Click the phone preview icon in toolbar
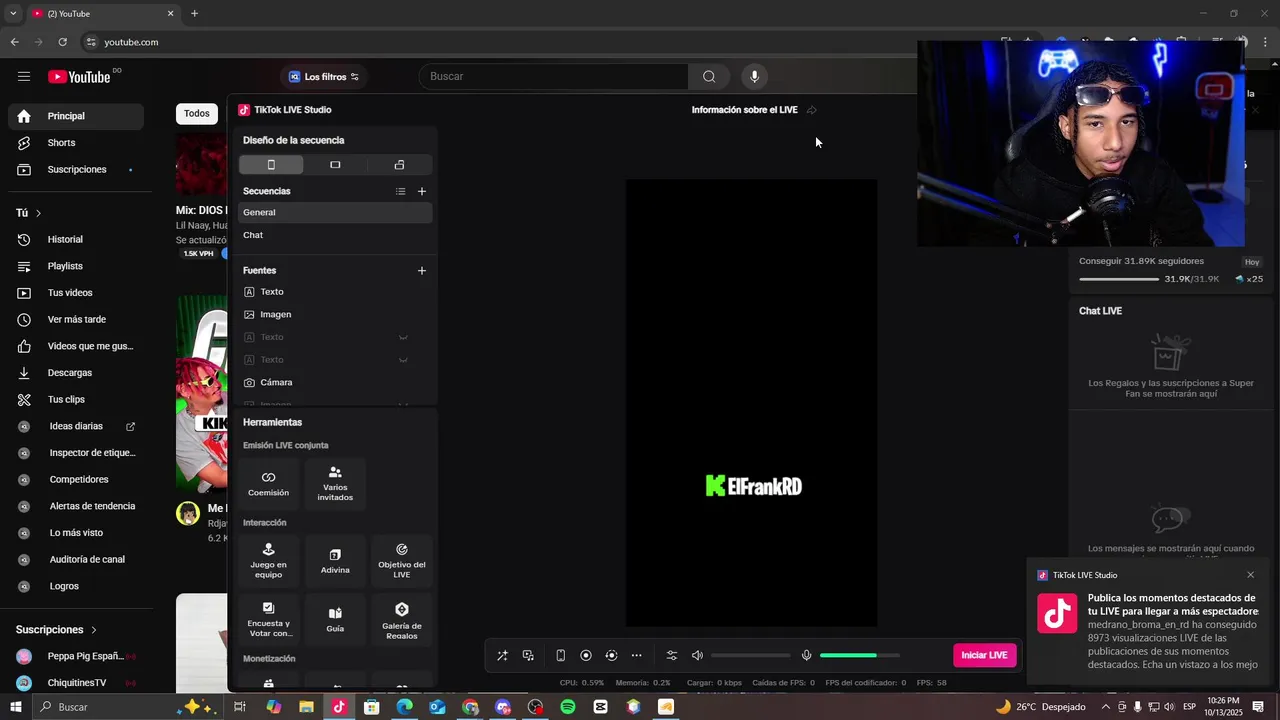The width and height of the screenshot is (1280, 720). tap(560, 656)
